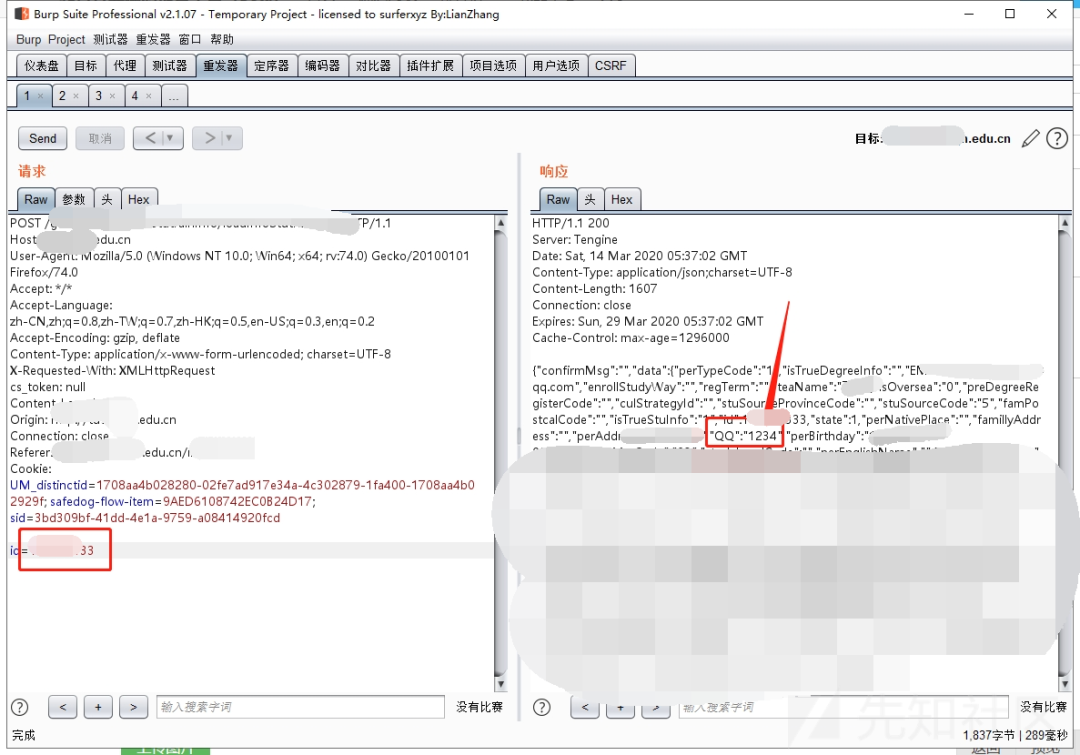Close Repeater tab 1 with its x
The image size is (1080, 755).
[41, 96]
